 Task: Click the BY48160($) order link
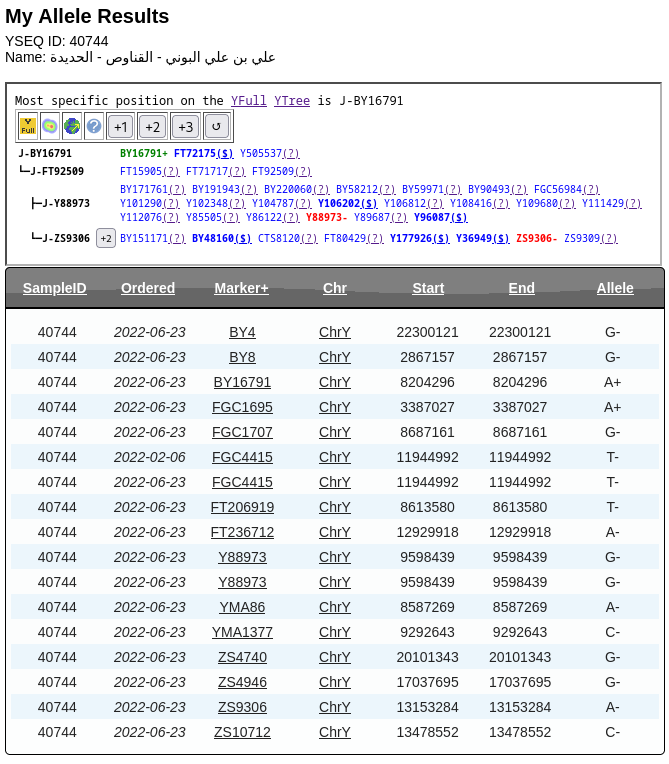pyautogui.click(x=222, y=238)
